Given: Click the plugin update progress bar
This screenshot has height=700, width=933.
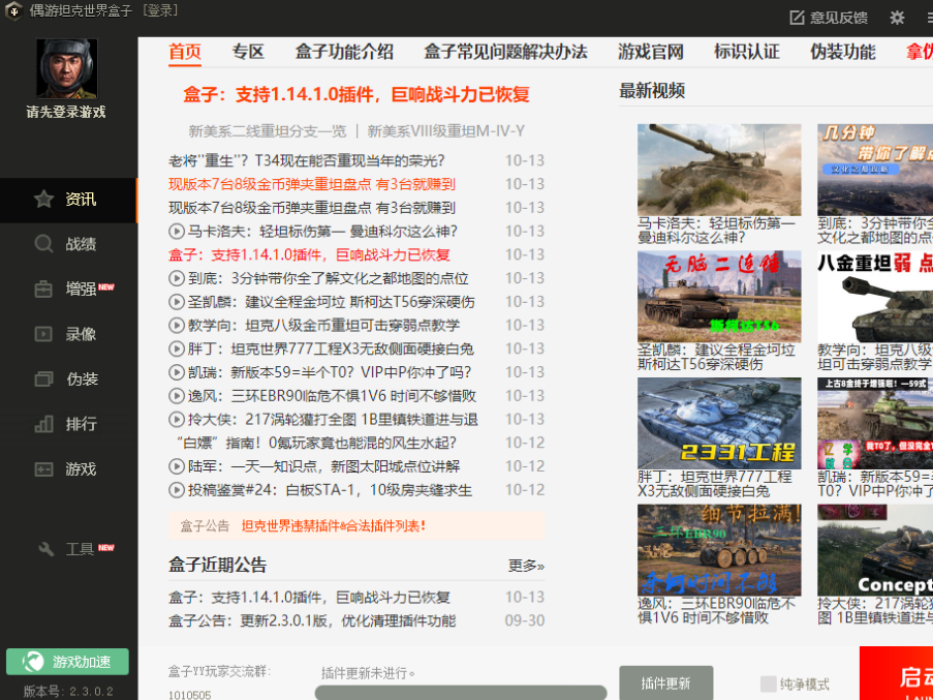Looking at the screenshot, I should [461, 692].
